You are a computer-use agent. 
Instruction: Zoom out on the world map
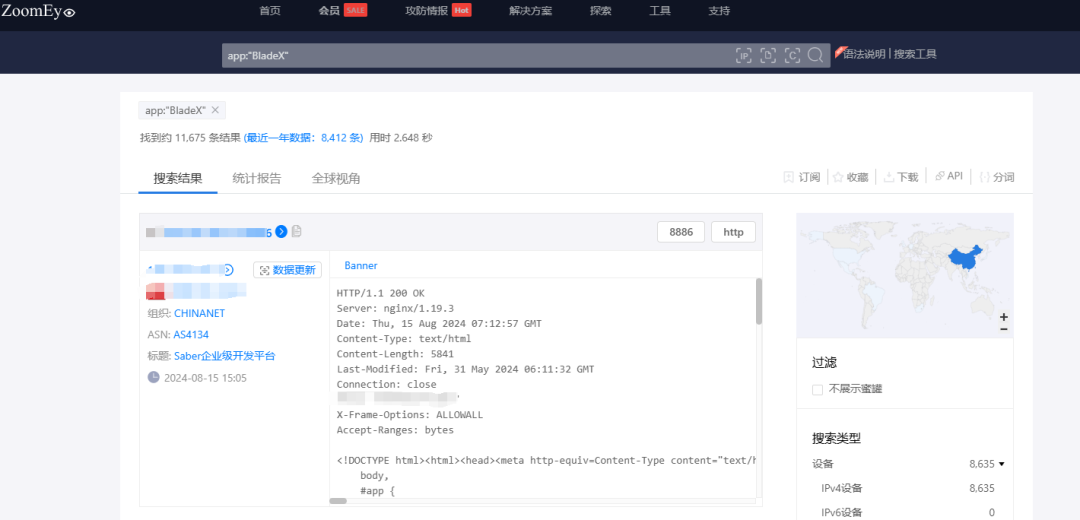tap(1004, 329)
